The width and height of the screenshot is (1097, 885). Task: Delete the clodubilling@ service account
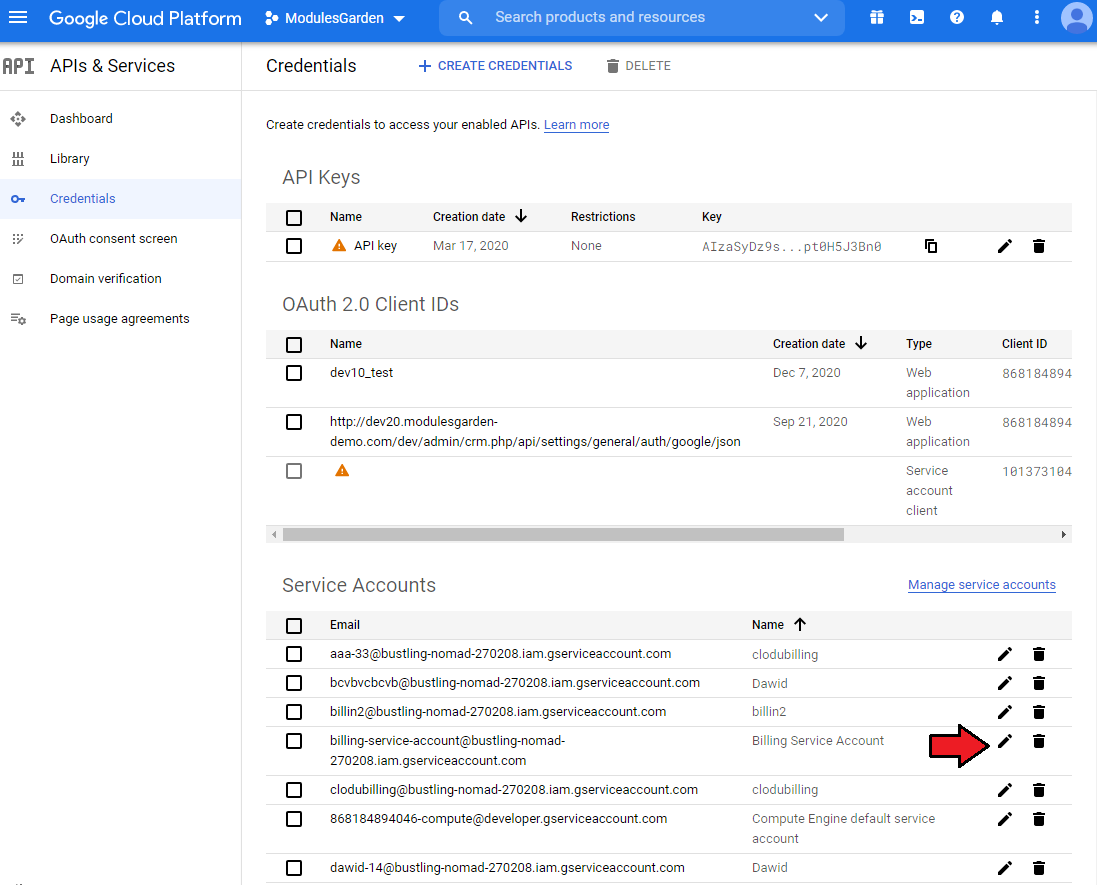(1039, 790)
